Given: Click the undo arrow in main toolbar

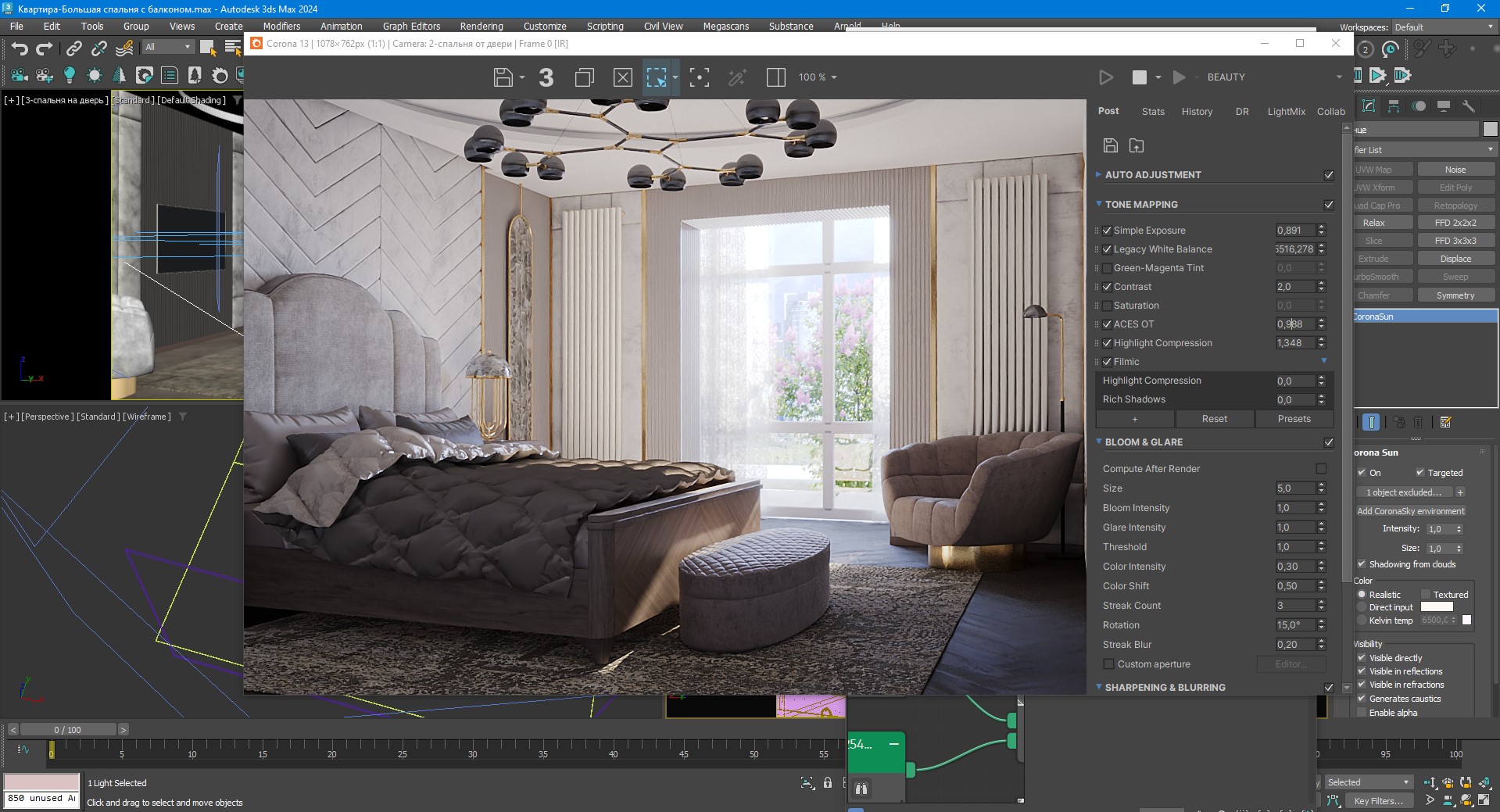Looking at the screenshot, I should point(20,48).
